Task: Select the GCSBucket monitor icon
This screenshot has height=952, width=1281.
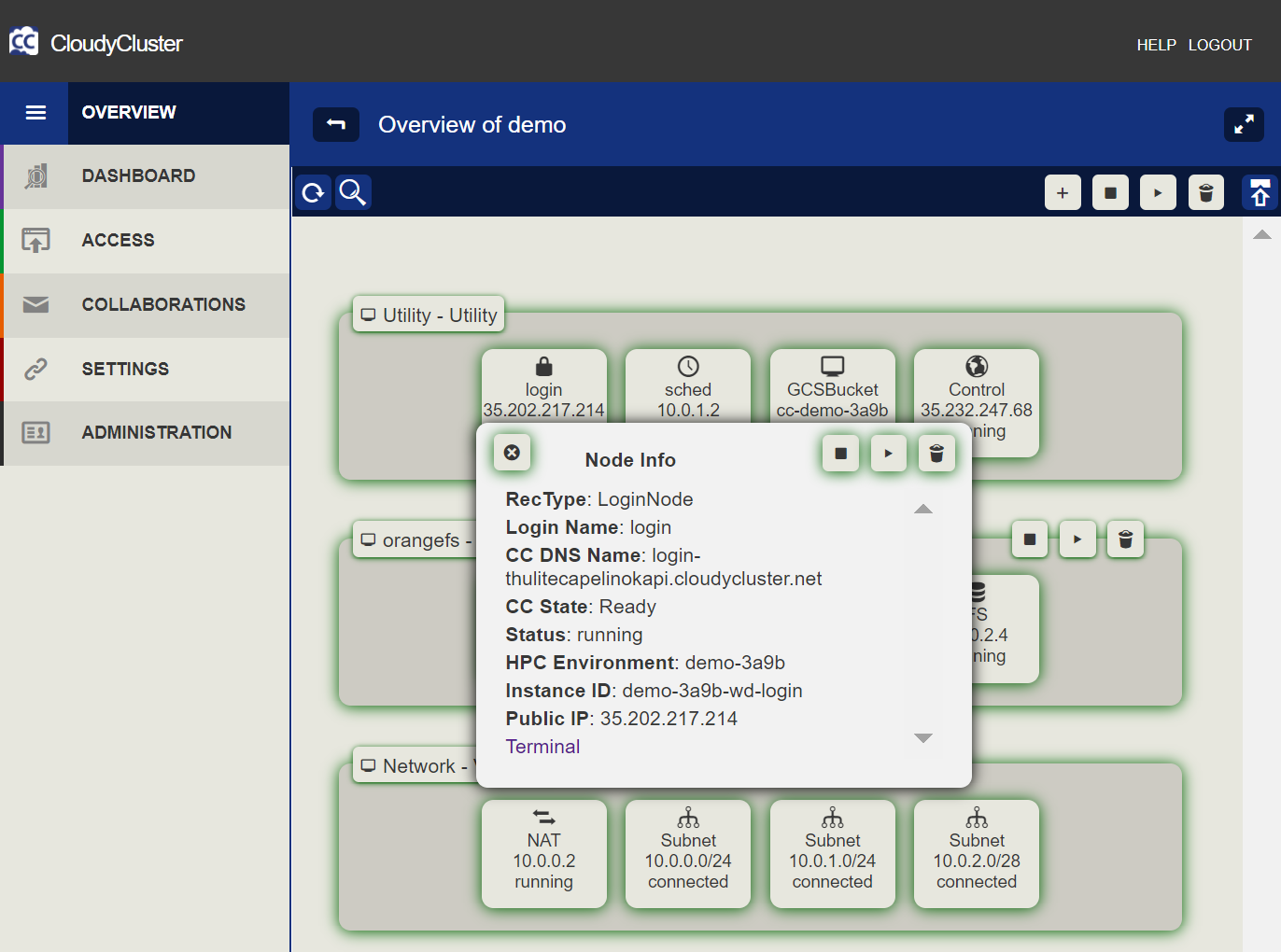Action: point(833,366)
